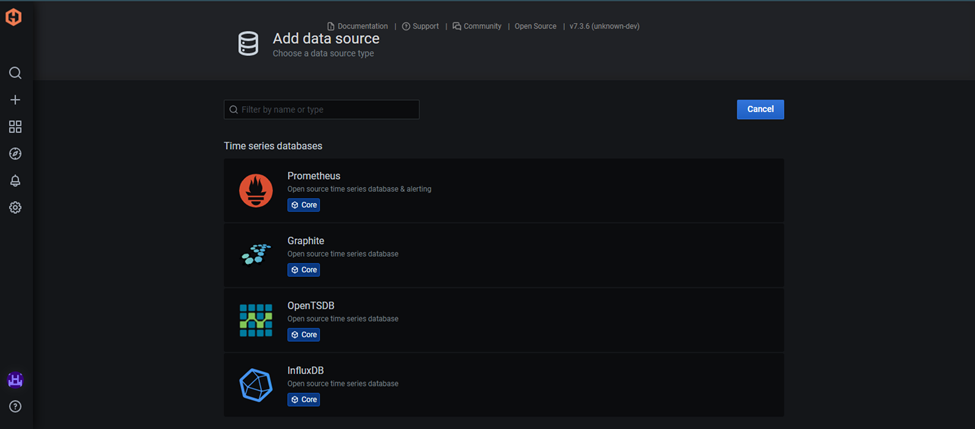This screenshot has width=975, height=429.
Task: Click the database icon beside Add data source
Action: [247, 45]
